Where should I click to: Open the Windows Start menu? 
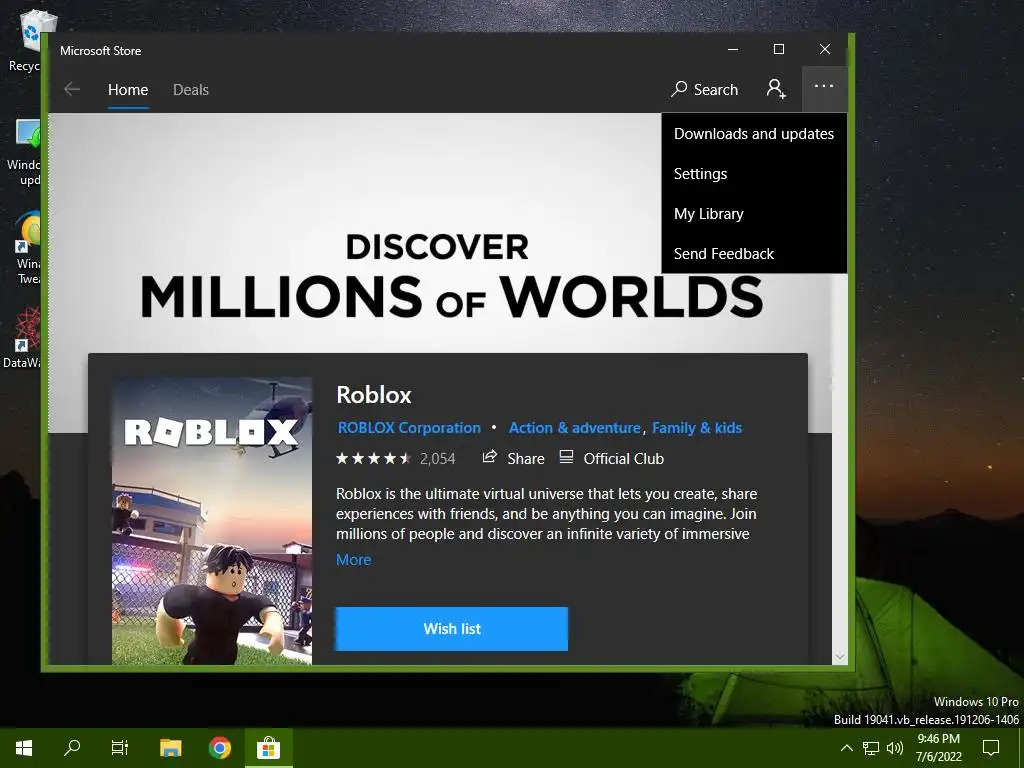coord(24,748)
